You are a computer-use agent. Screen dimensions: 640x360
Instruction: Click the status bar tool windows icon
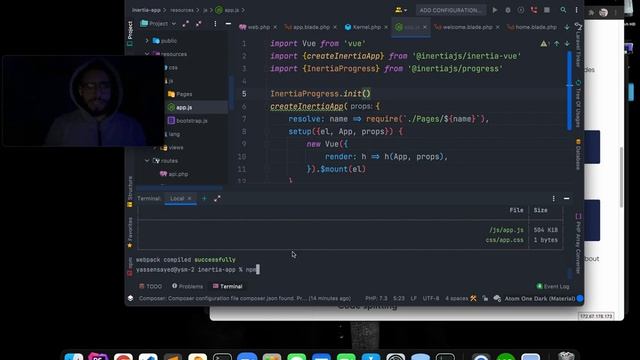(x=130, y=298)
